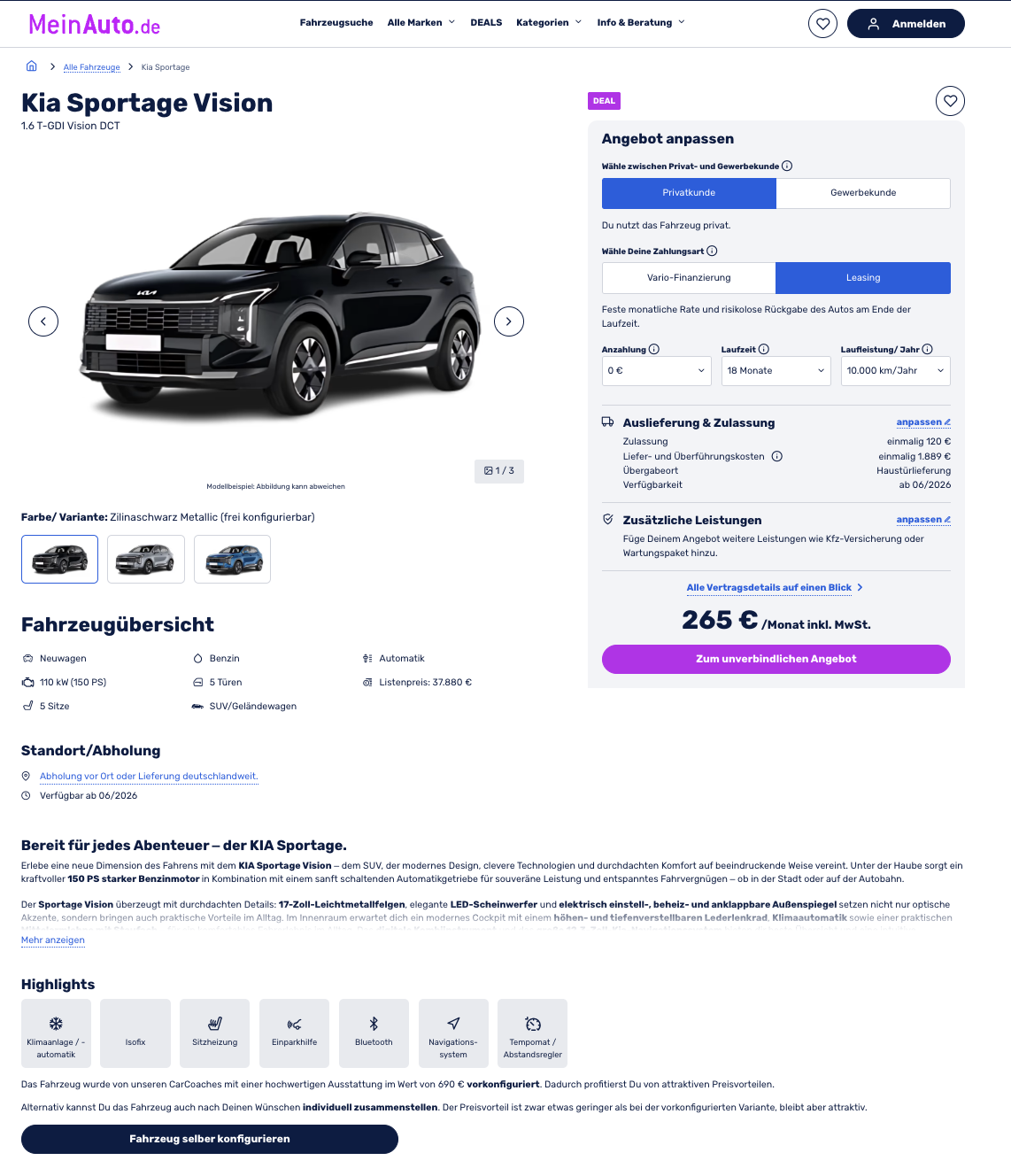1011x1176 pixels.
Task: Open the Laufleistung 10.000 km/Jahr dropdown
Action: click(896, 371)
